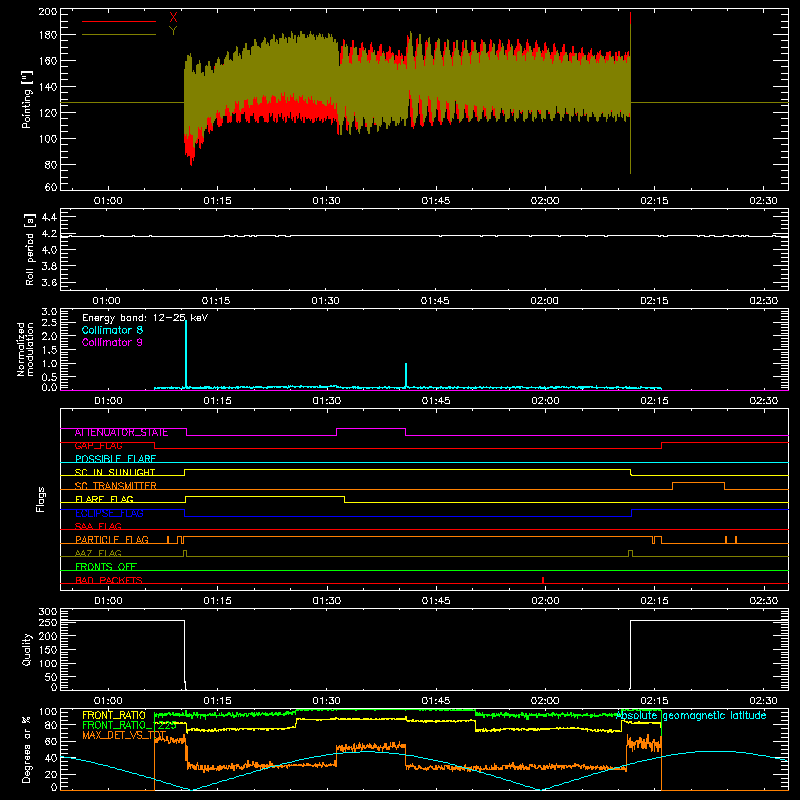Click the Flags axis title

coord(41,499)
